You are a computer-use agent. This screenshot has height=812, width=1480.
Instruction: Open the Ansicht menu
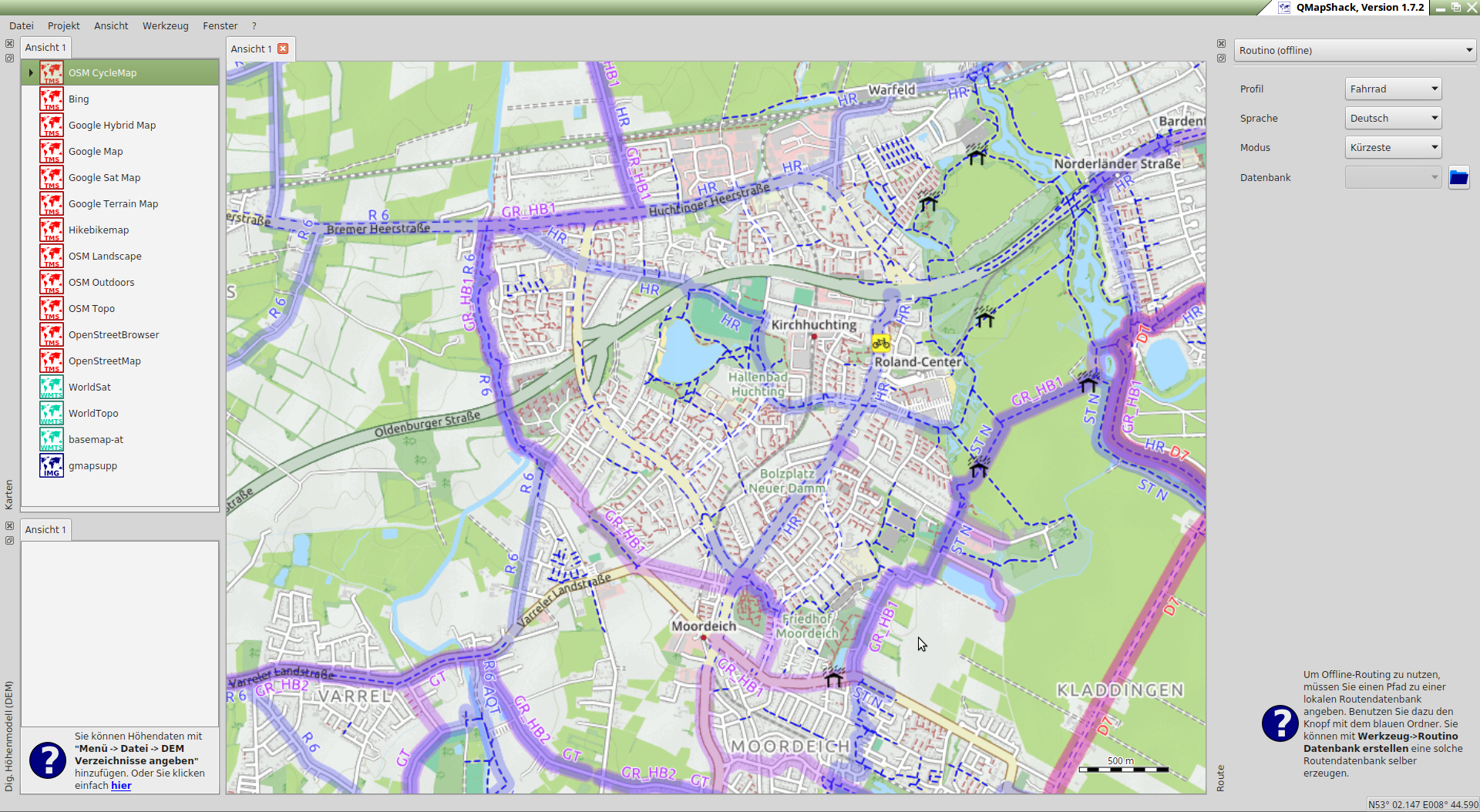tap(111, 25)
